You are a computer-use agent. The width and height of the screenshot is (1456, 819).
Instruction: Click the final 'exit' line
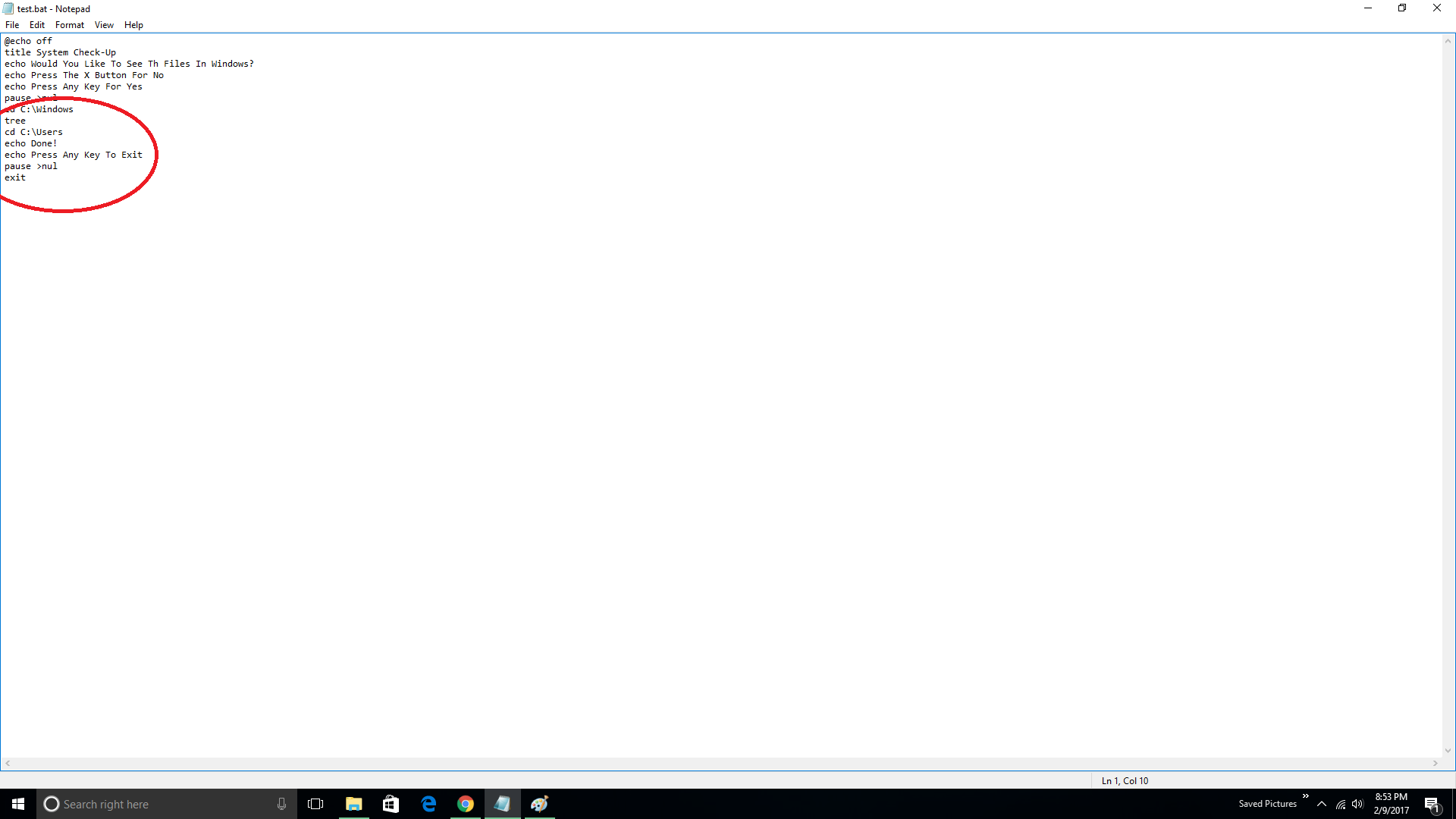15,177
